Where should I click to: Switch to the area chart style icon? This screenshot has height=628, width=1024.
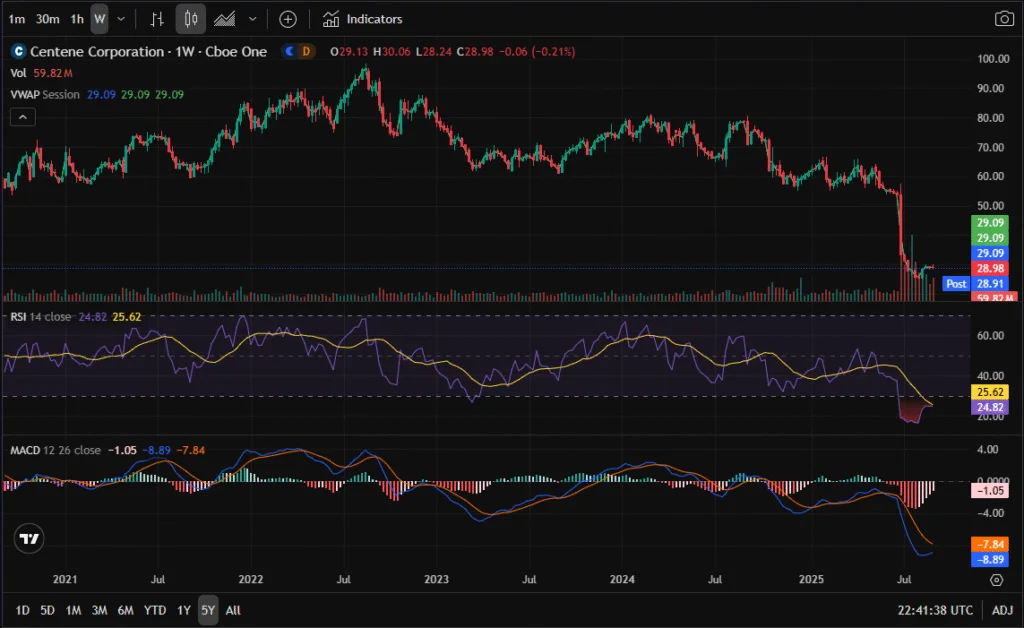point(225,19)
